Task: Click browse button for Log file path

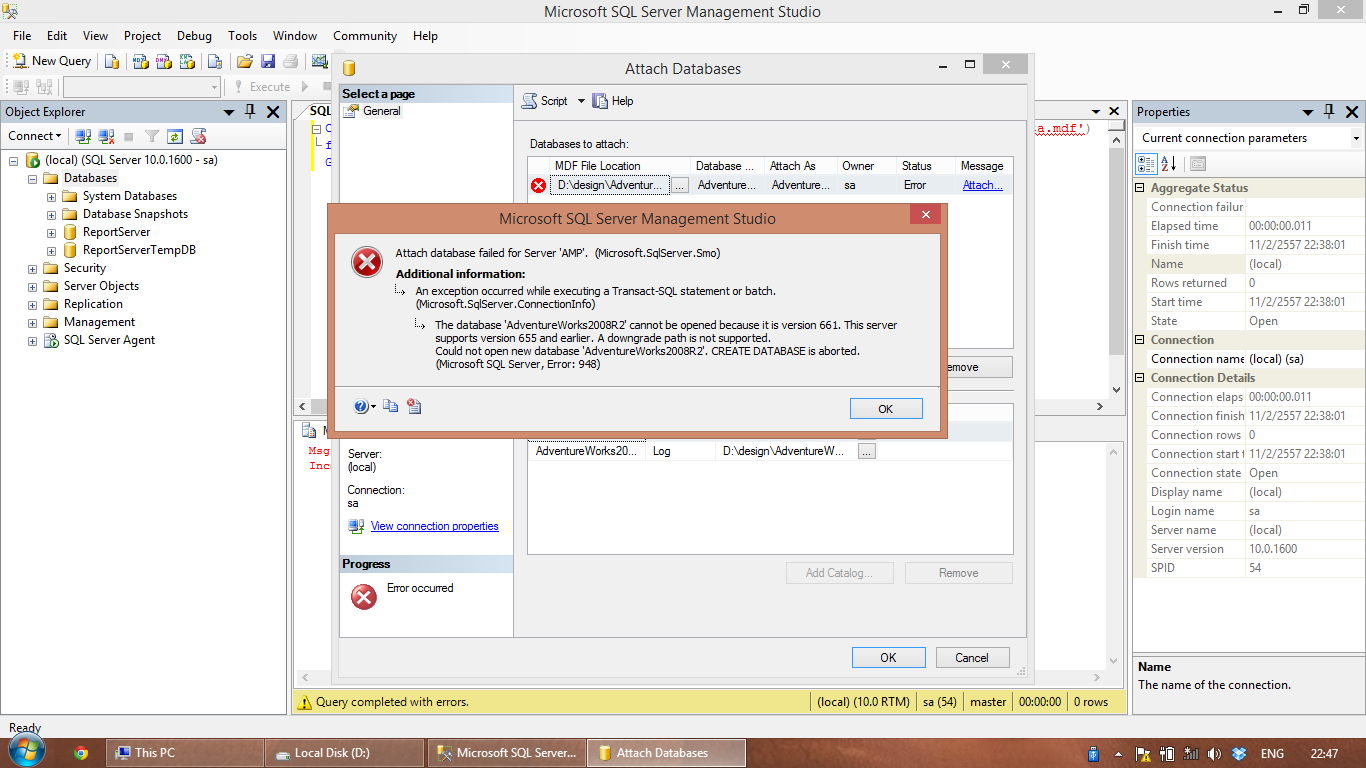Action: [x=866, y=451]
